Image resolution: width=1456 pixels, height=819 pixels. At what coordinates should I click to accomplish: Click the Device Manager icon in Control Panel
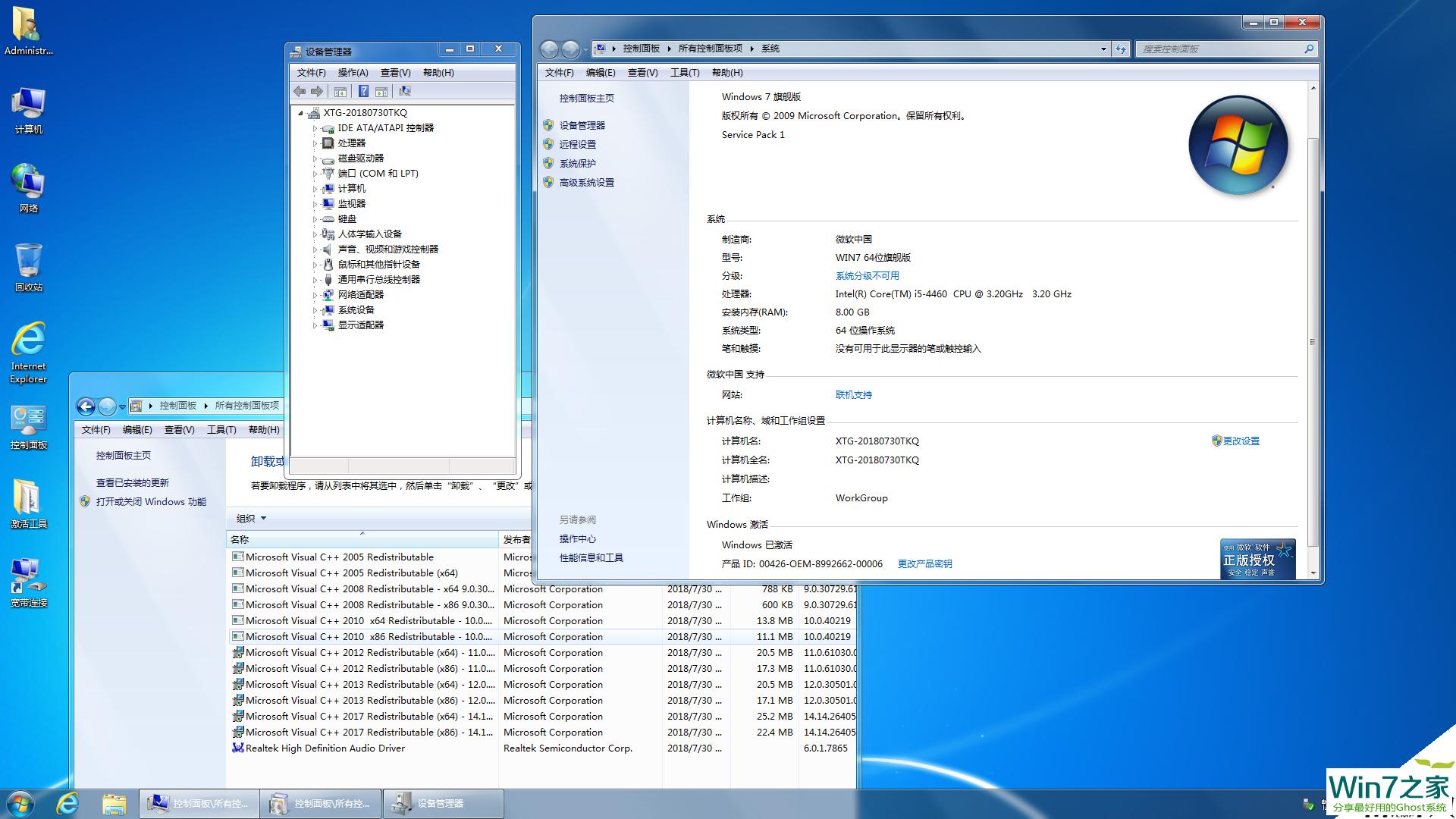pos(585,125)
